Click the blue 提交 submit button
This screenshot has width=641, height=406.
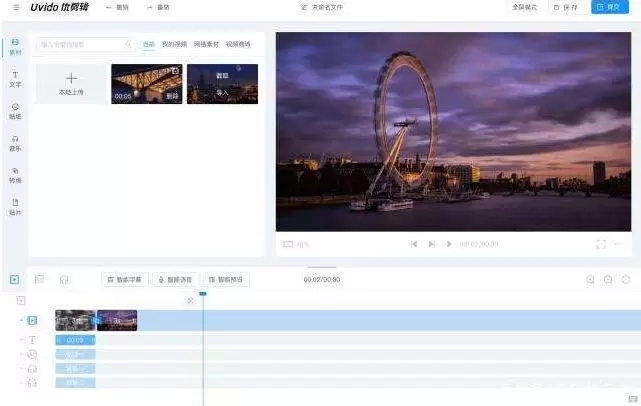(609, 7)
